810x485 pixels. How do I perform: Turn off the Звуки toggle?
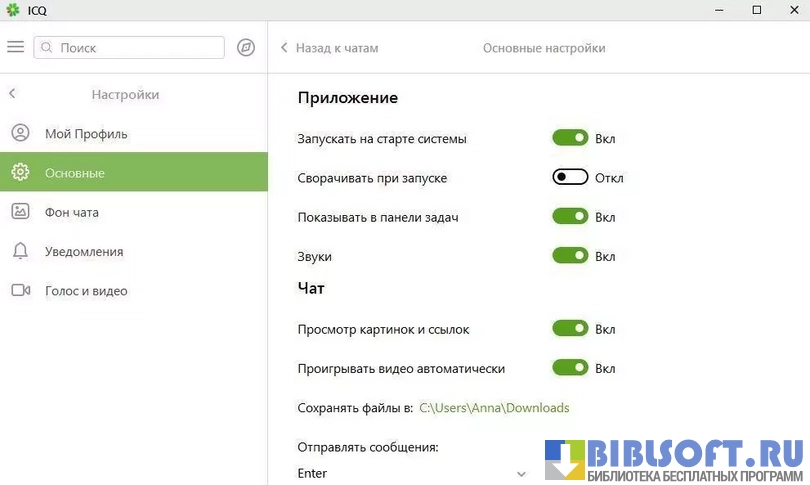(x=570, y=256)
